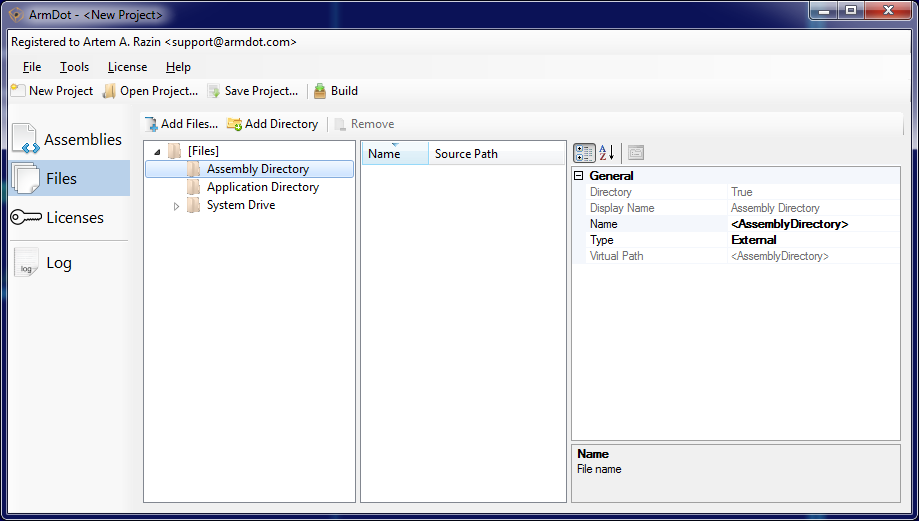Click the Directory value True
This screenshot has width=919, height=521.
click(741, 192)
